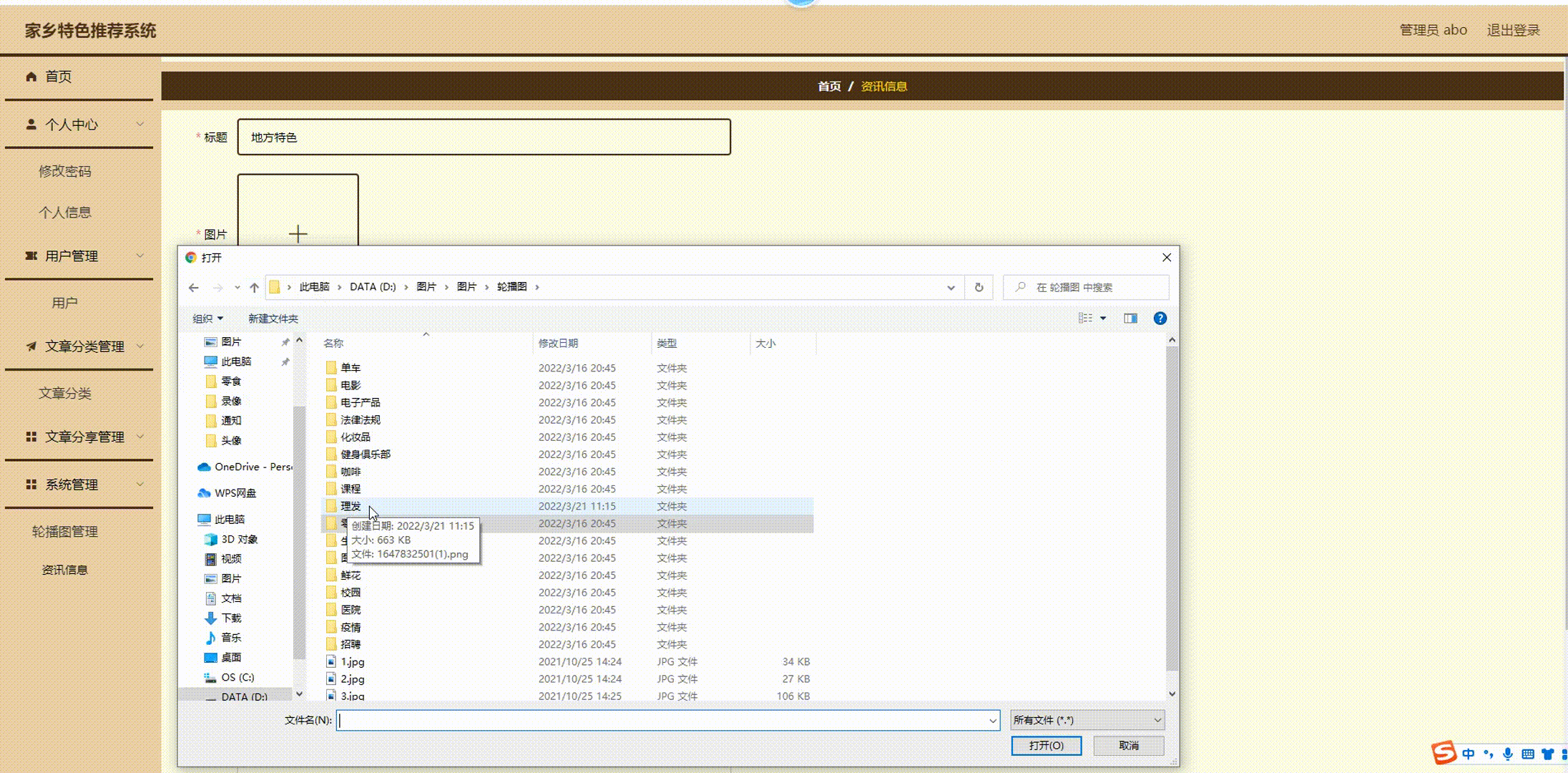The height and width of the screenshot is (773, 1568).
Task: Toggle the preview pane icon
Action: pyautogui.click(x=1130, y=319)
